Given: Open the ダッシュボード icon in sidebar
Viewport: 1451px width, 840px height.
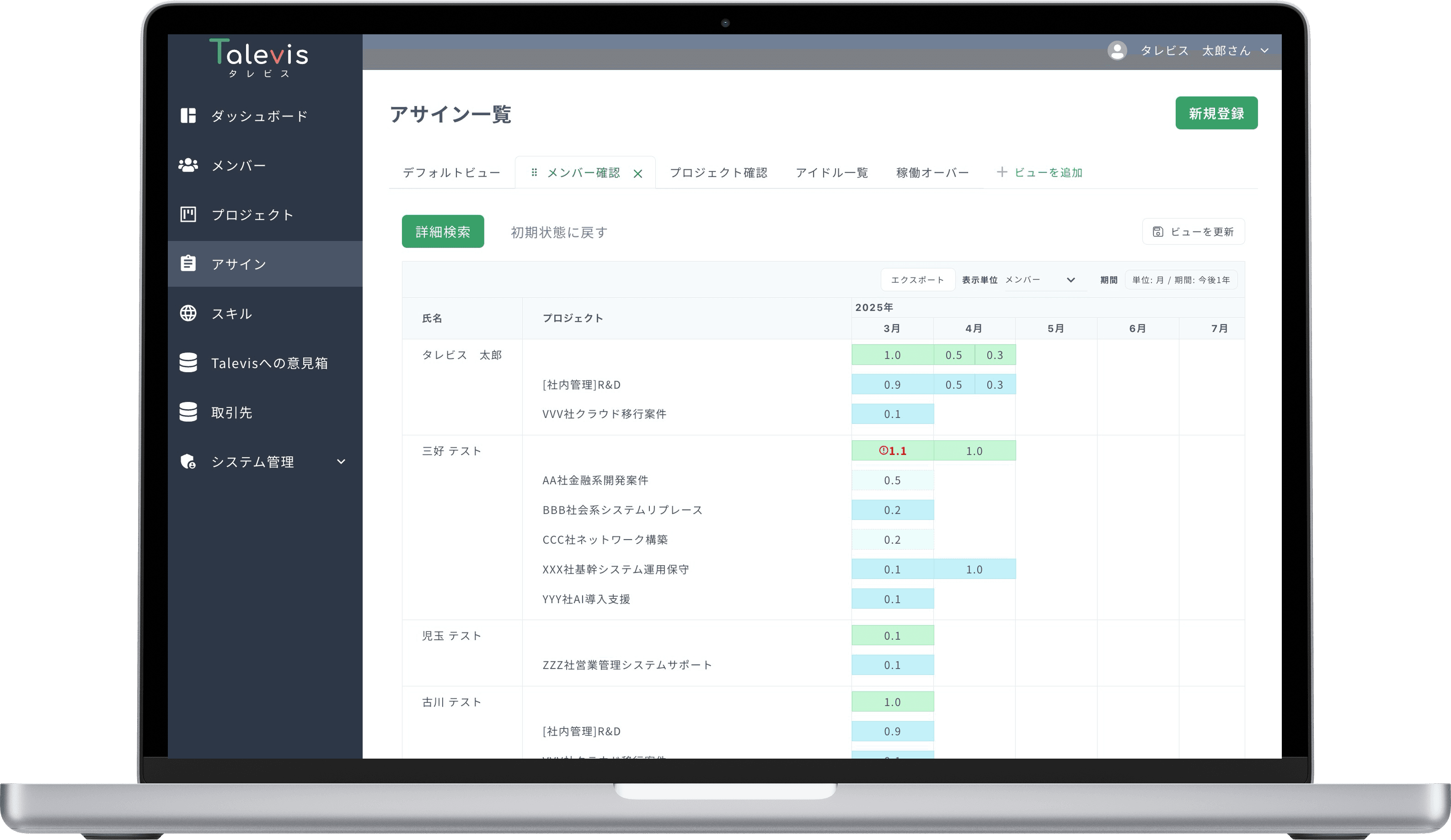Looking at the screenshot, I should pyautogui.click(x=188, y=116).
